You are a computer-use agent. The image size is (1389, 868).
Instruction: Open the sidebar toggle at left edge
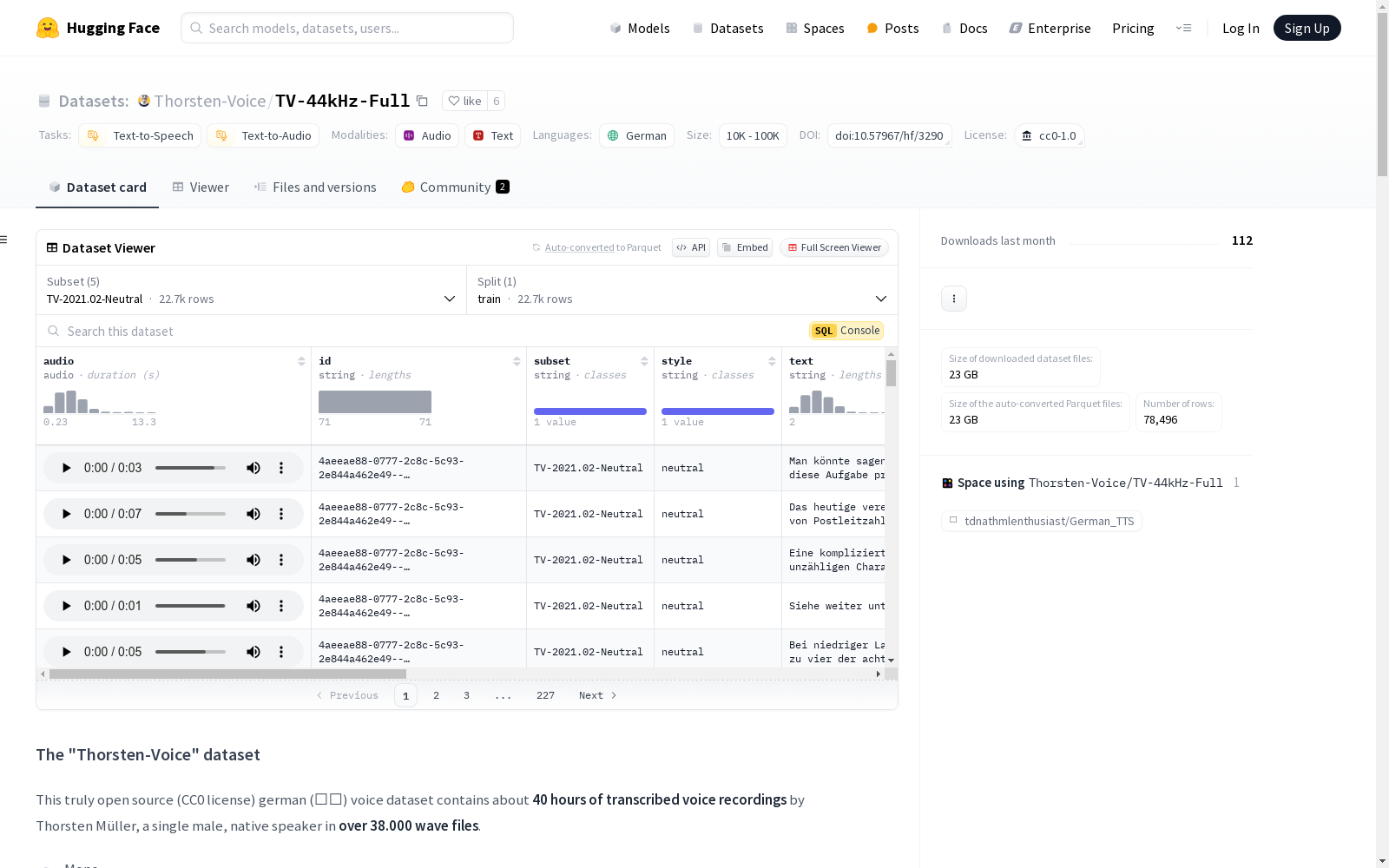[4, 240]
